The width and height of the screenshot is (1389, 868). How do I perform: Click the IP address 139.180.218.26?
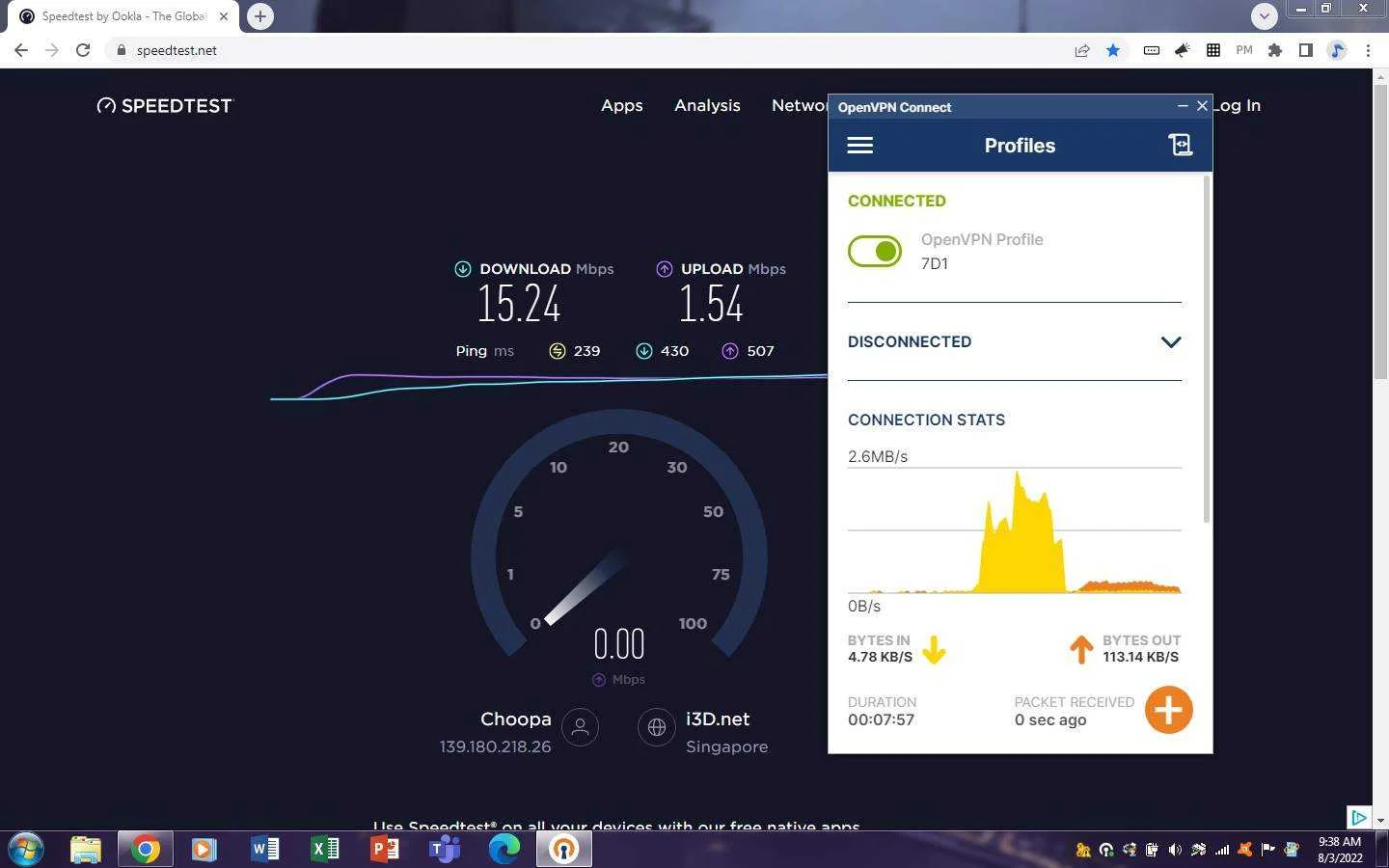point(496,746)
